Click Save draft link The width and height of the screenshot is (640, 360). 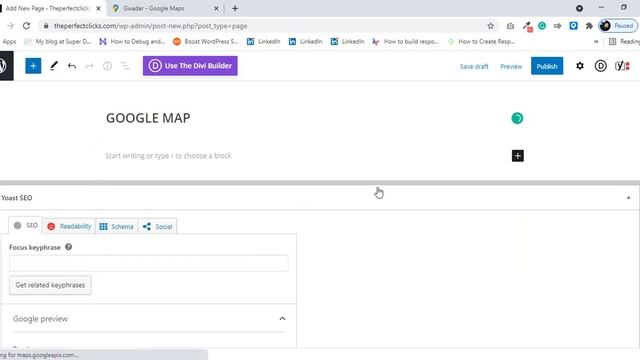474,66
